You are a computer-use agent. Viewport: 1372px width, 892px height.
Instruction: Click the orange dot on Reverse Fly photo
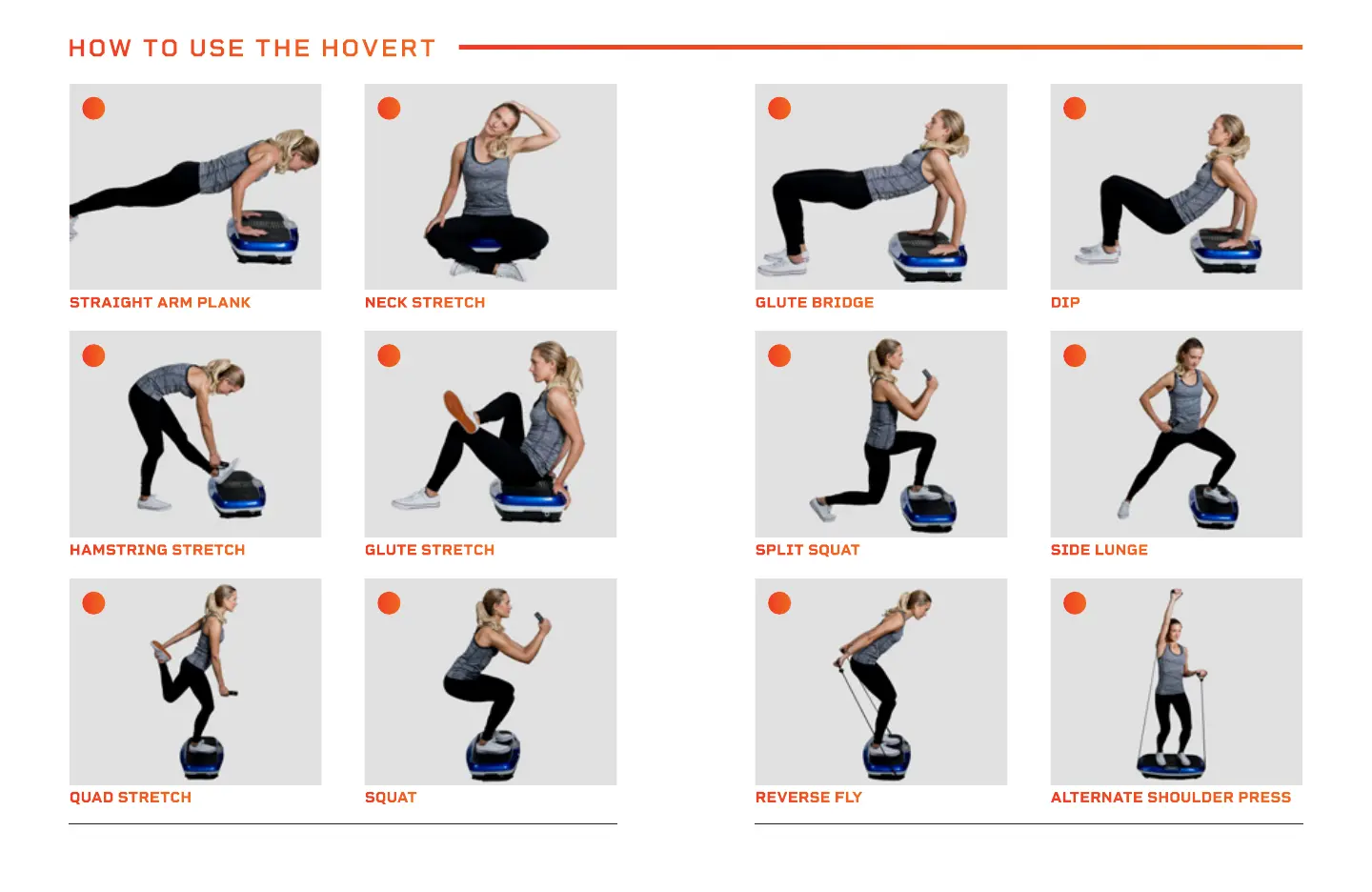(779, 603)
